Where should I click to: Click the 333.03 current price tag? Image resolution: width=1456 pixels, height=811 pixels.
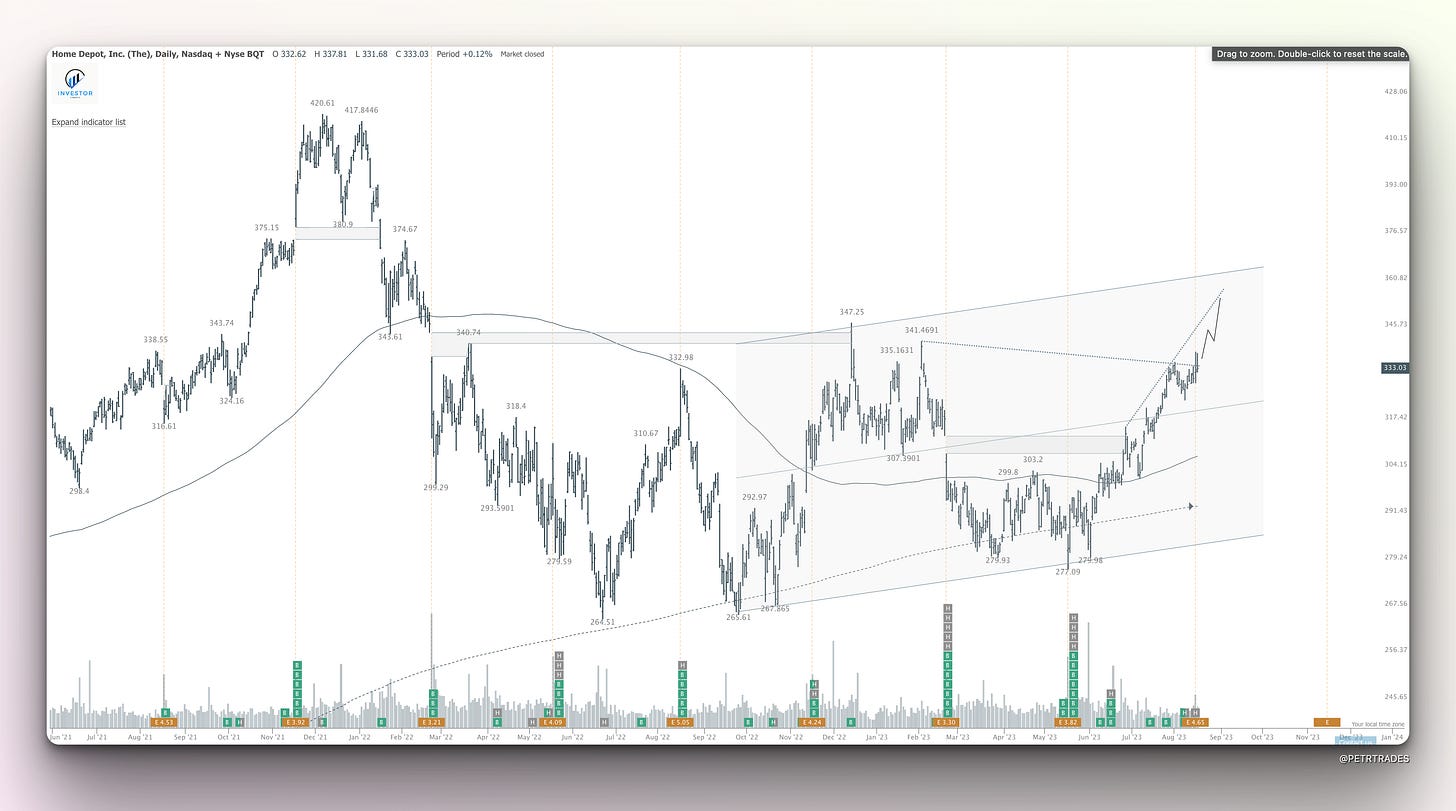click(1395, 368)
